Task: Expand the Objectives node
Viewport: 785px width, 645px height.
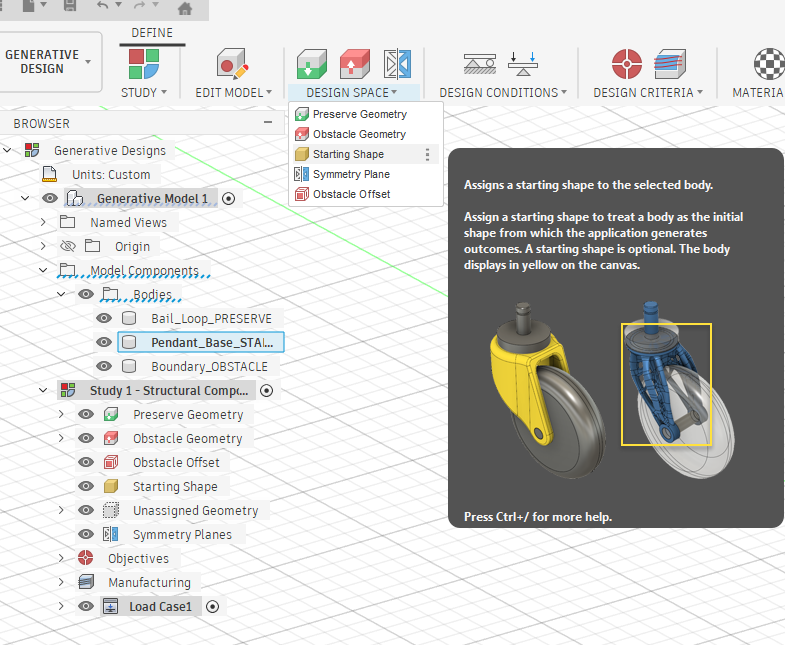Action: click(61, 558)
